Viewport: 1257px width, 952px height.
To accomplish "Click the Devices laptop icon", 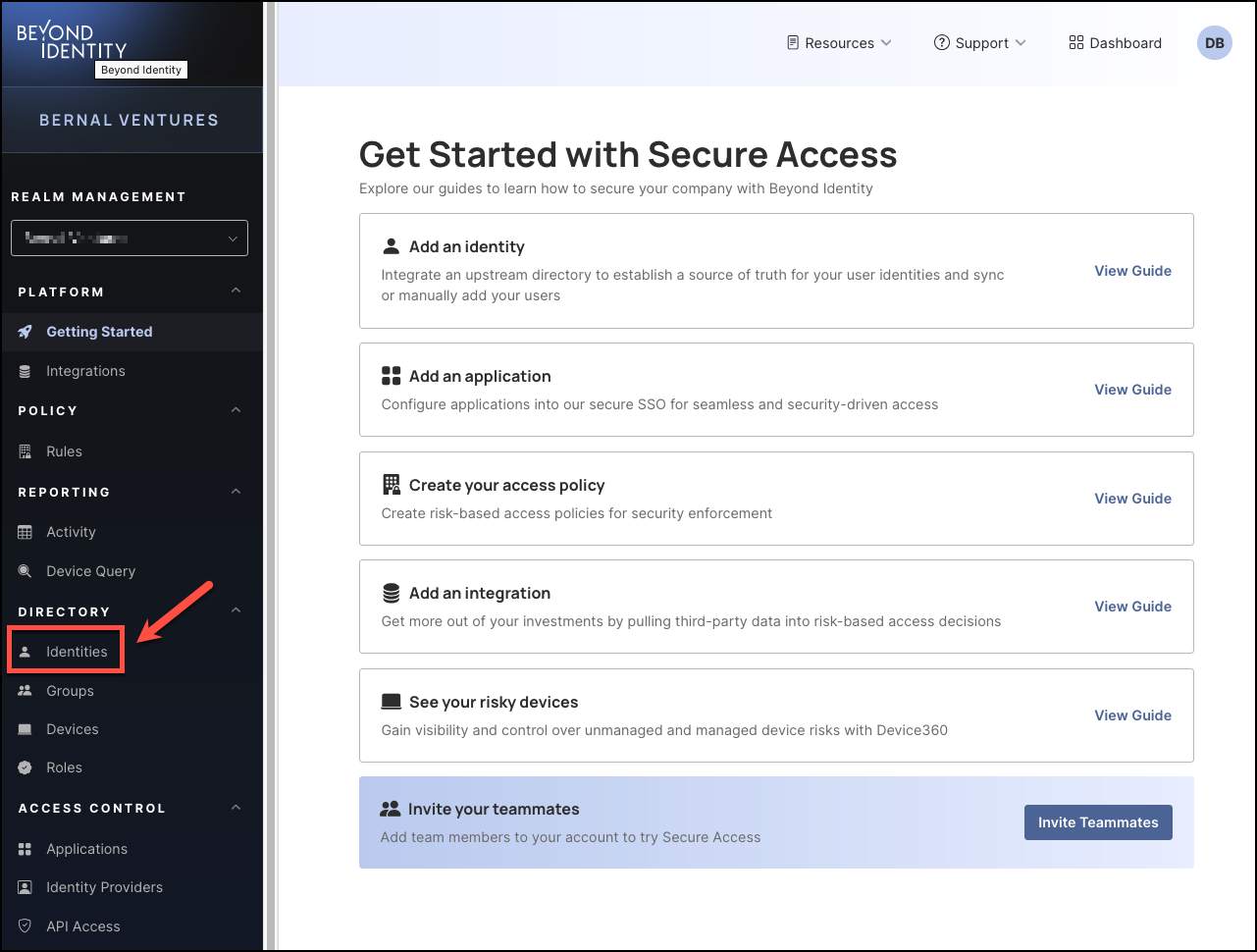I will click(26, 729).
